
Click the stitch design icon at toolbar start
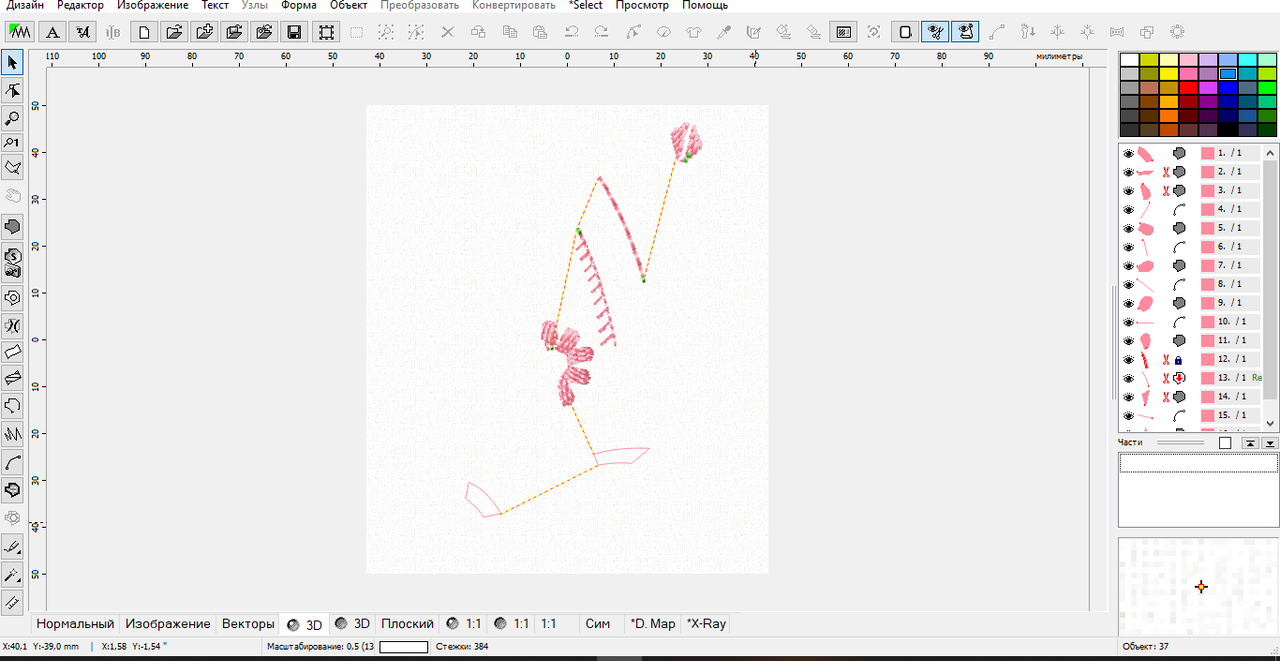(x=20, y=32)
